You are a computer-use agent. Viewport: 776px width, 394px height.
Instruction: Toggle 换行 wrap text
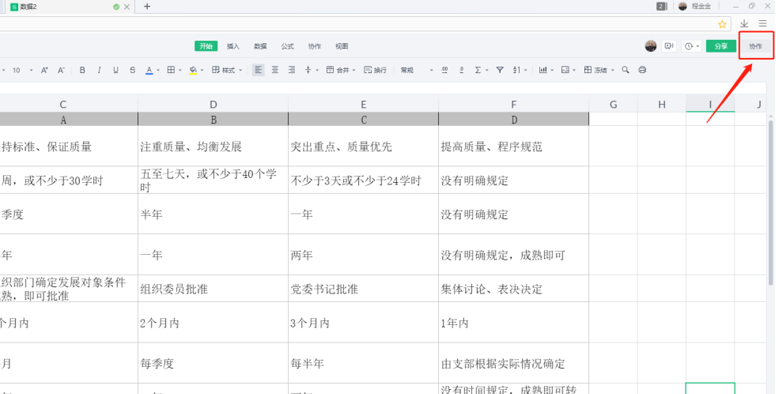coord(375,70)
